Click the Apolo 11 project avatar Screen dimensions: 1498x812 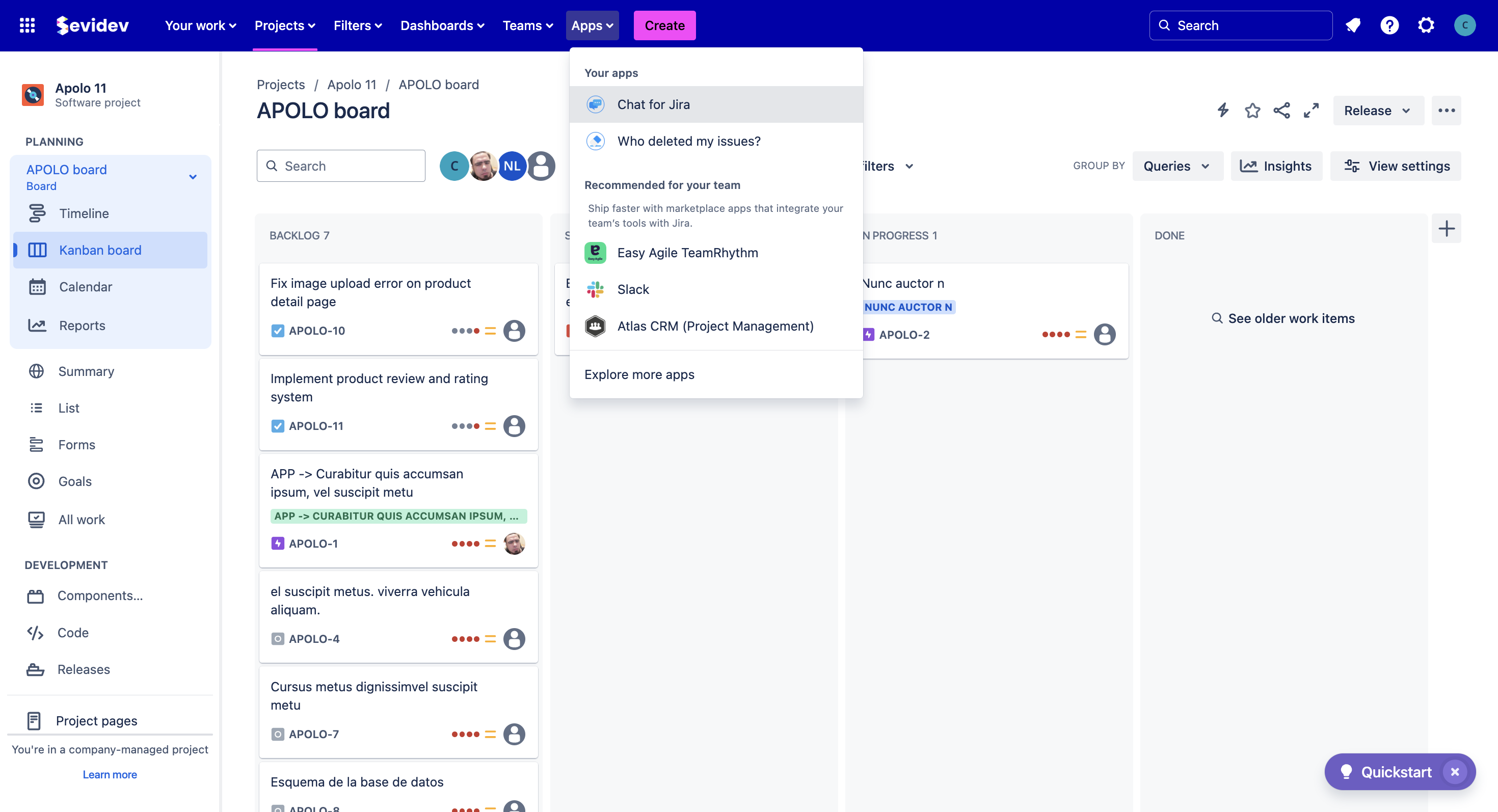point(33,95)
